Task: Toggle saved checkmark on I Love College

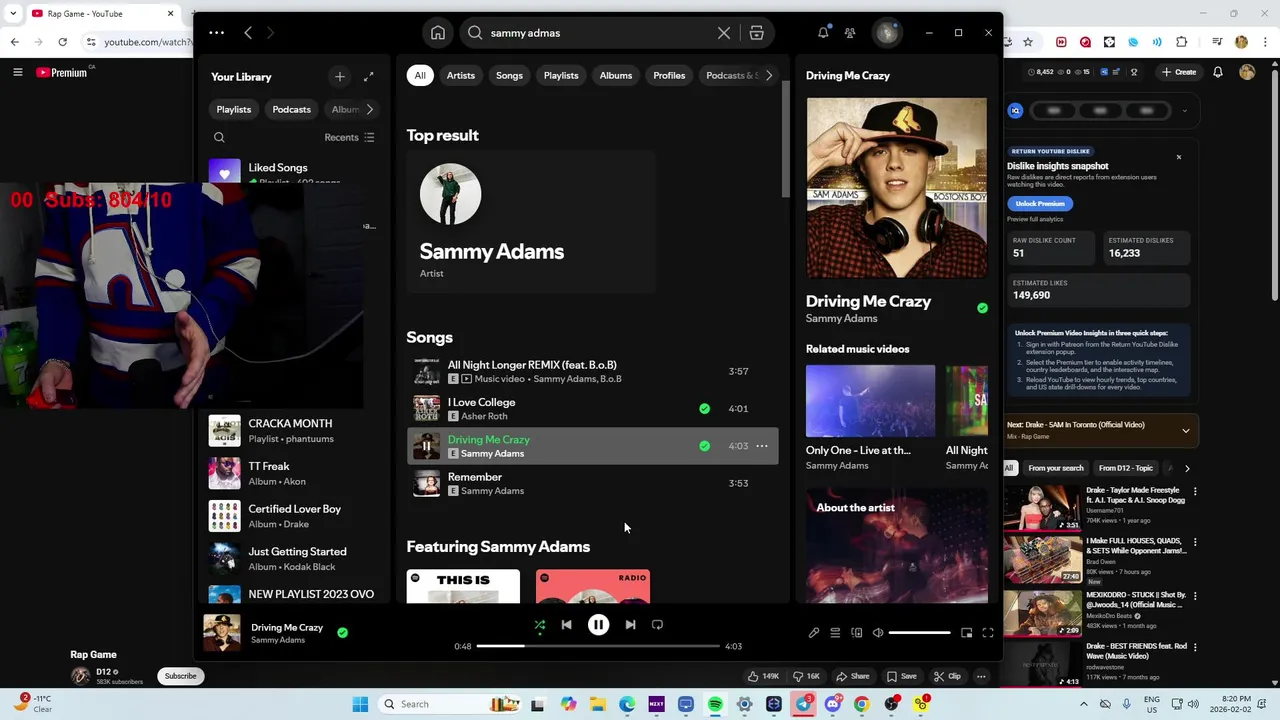Action: click(705, 409)
